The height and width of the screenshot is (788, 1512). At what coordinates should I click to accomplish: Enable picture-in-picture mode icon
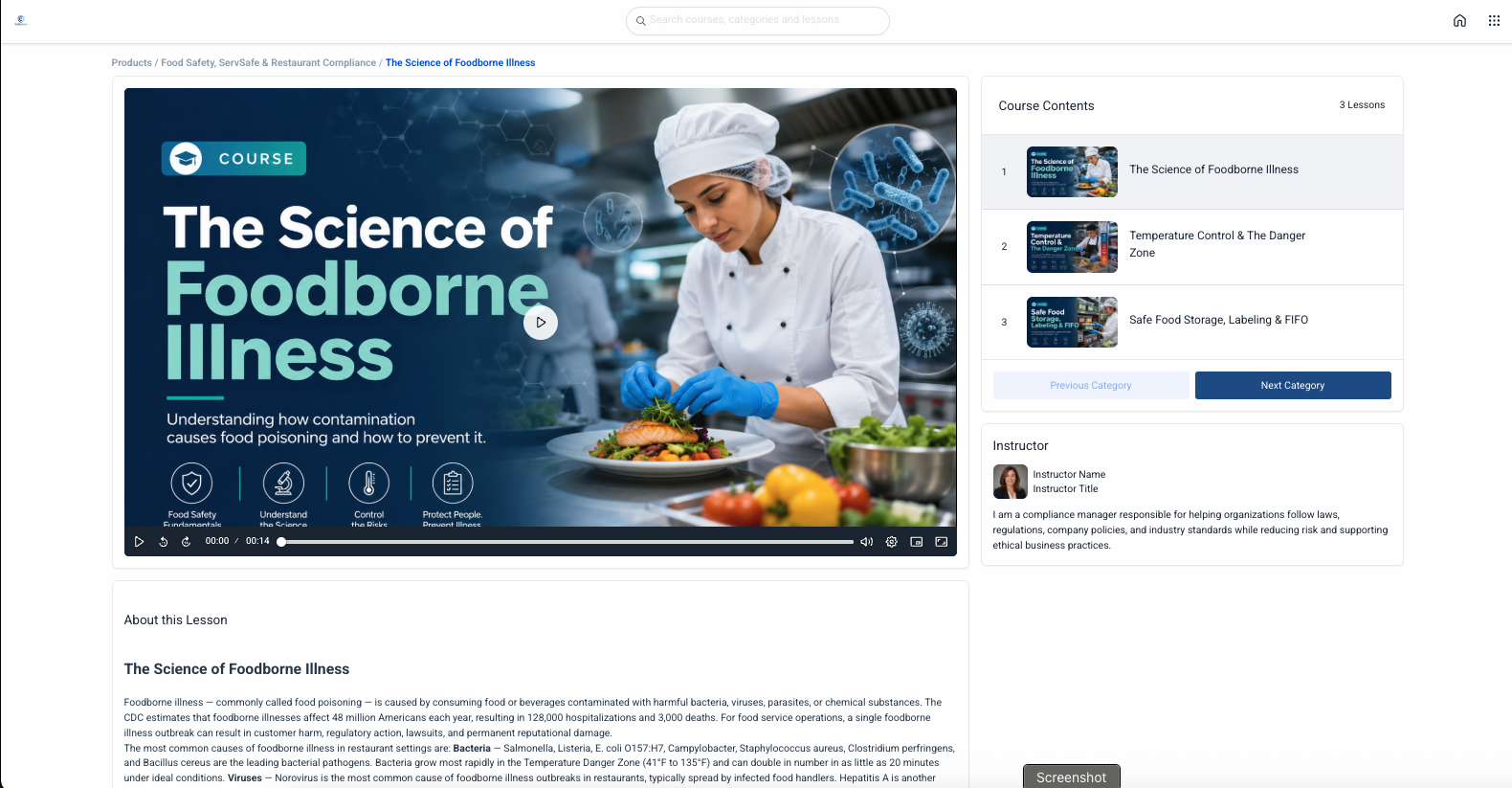click(x=916, y=542)
